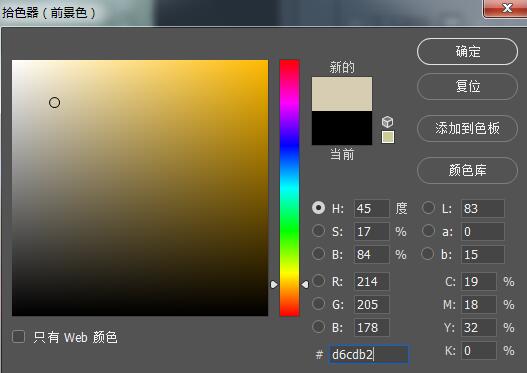Image resolution: width=527 pixels, height=373 pixels.
Task: Click the web-safe color swatch below the cube
Action: (388, 137)
